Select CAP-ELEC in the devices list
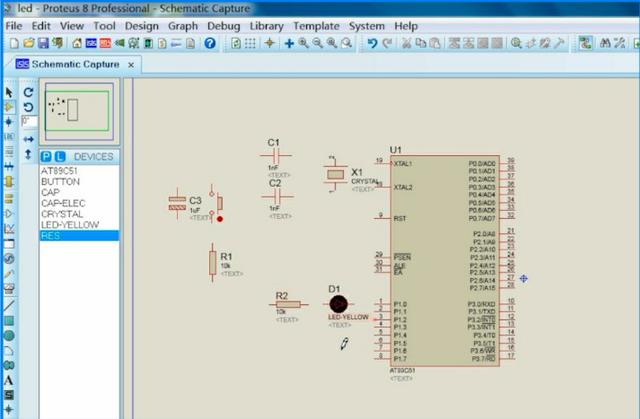The width and height of the screenshot is (640, 419). click(x=79, y=203)
